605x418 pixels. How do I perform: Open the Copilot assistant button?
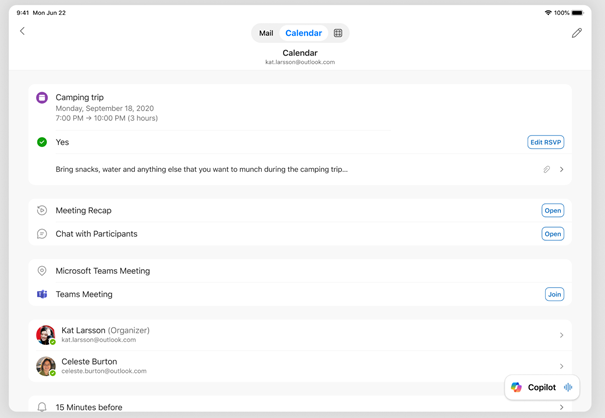[541, 387]
